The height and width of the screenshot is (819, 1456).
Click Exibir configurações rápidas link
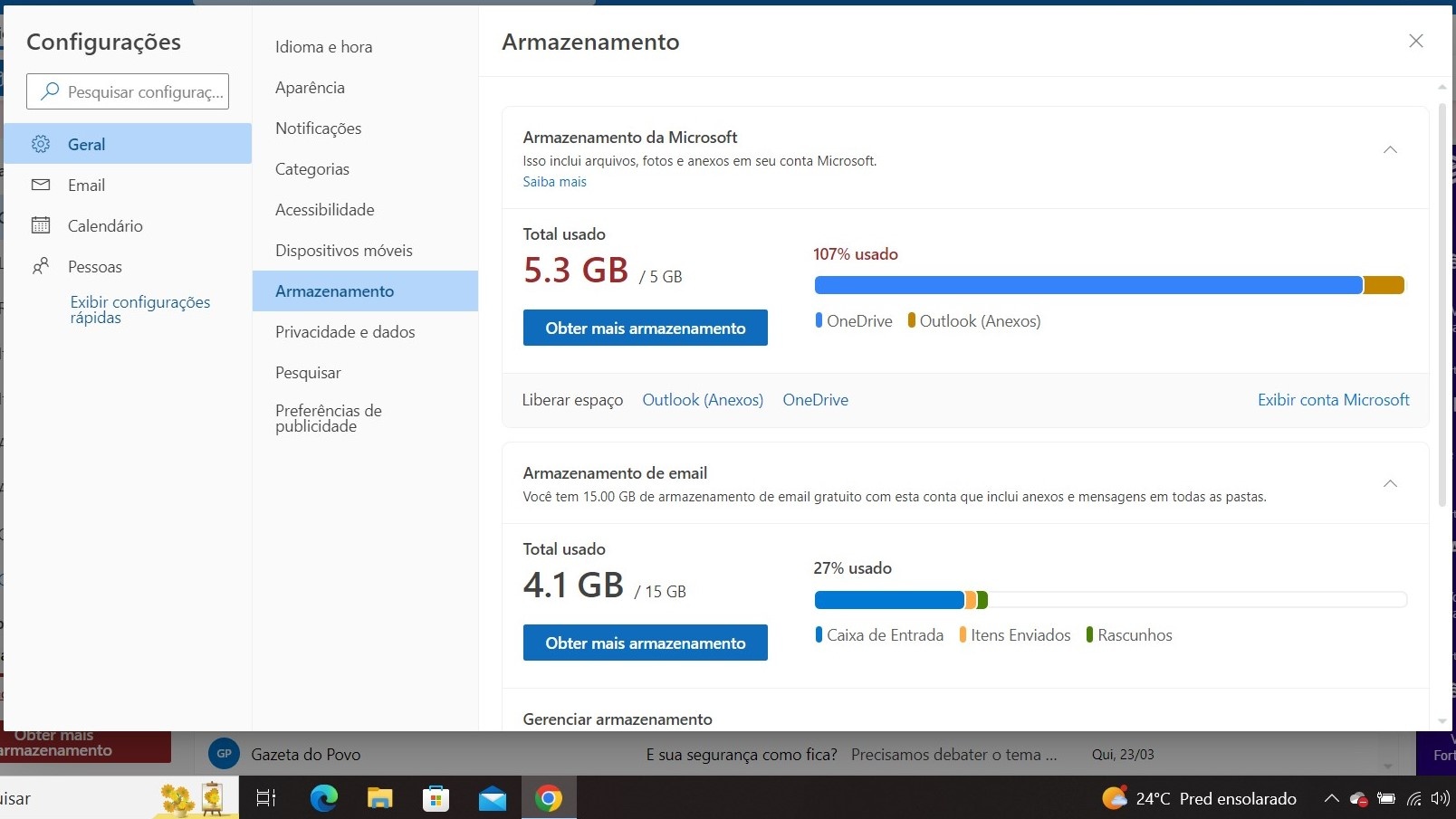click(x=140, y=310)
